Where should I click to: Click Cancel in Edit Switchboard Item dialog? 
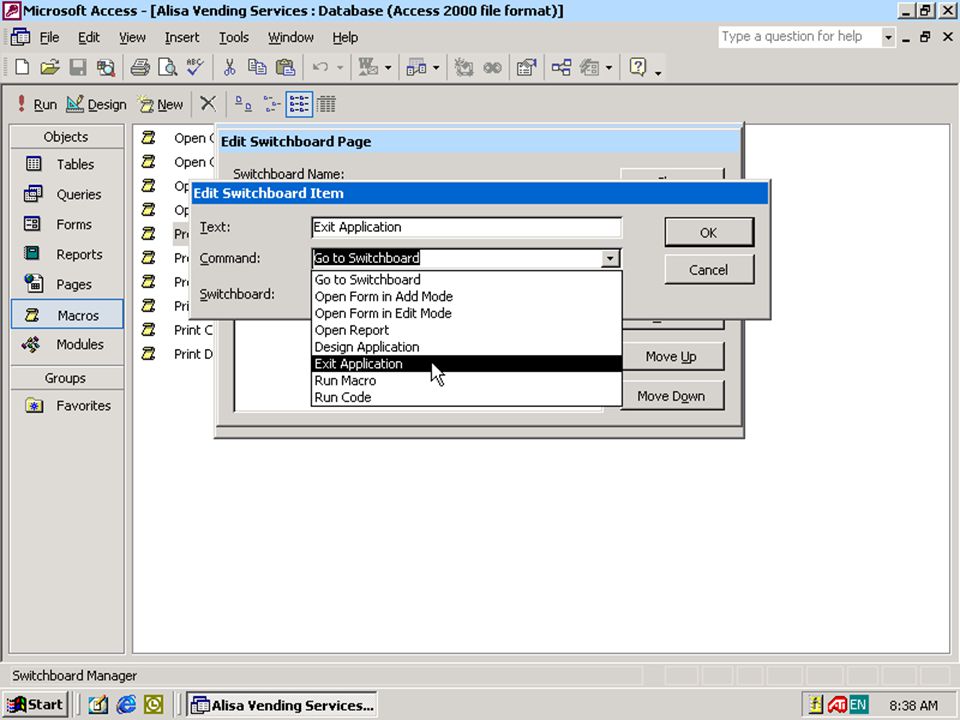tap(709, 270)
